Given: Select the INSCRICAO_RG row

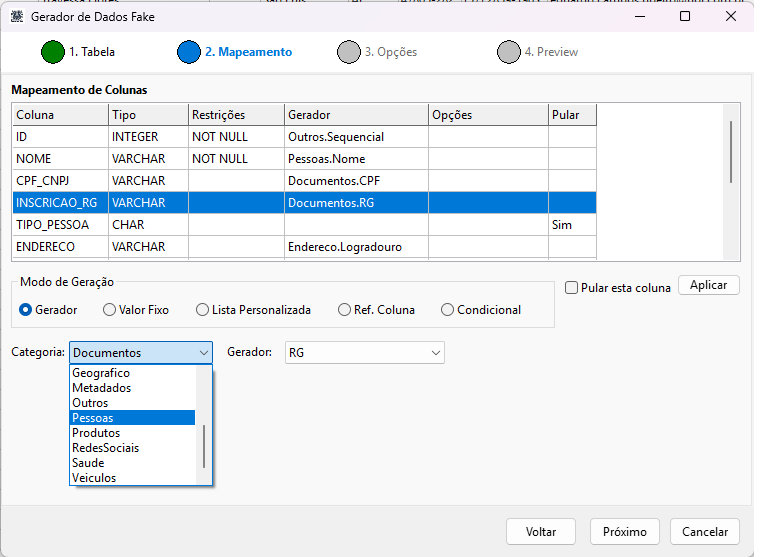Looking at the screenshot, I should pyautogui.click(x=305, y=203).
